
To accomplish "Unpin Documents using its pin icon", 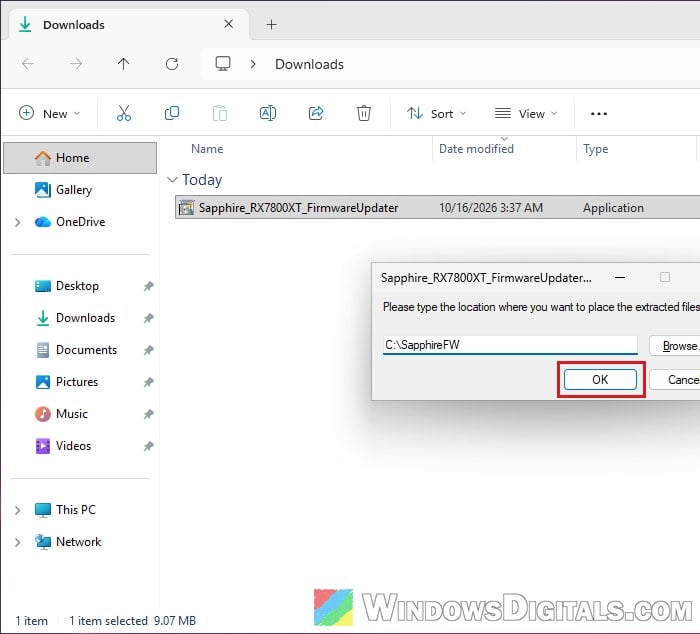I will pyautogui.click(x=148, y=350).
